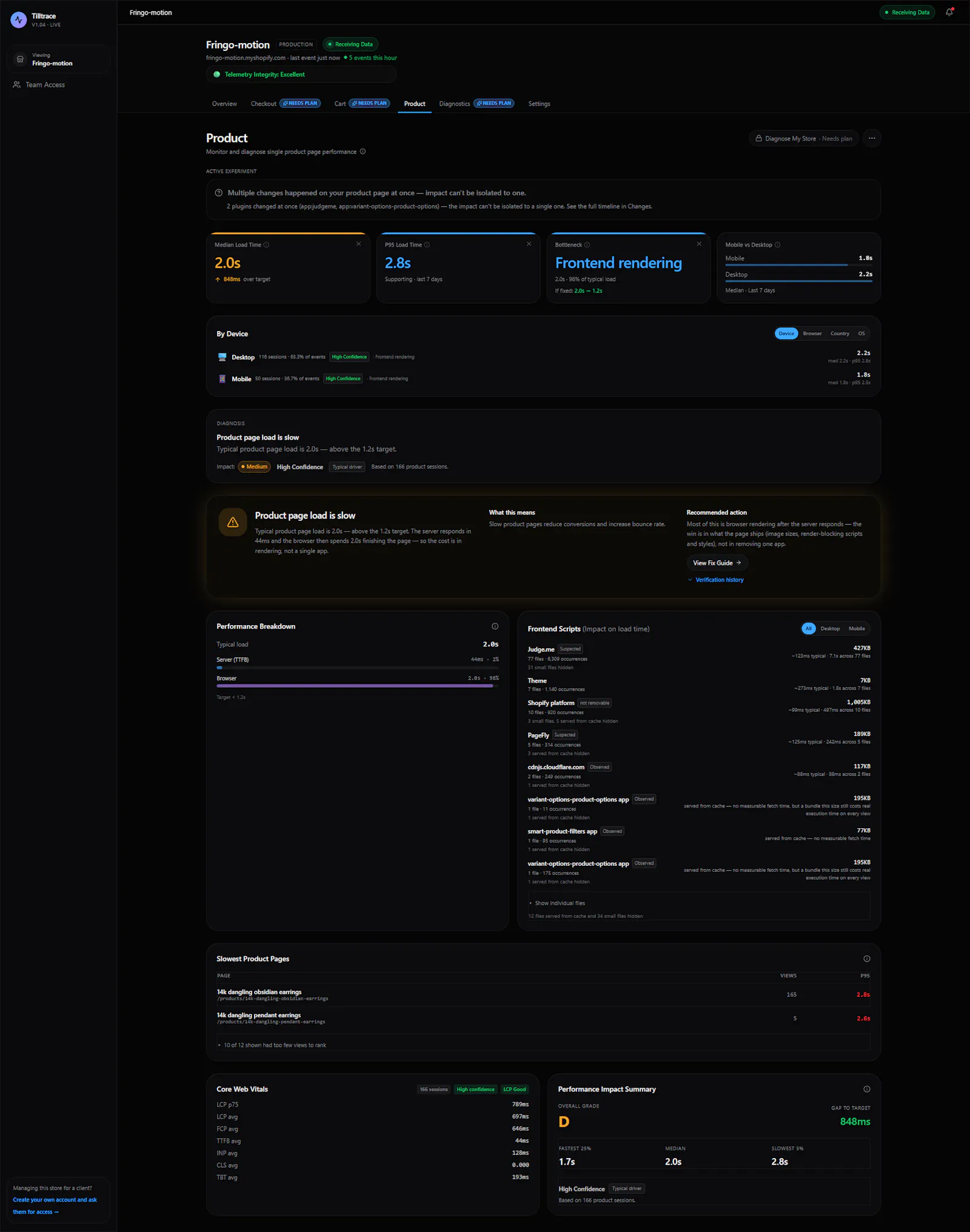
Task: Click the Performance Impact Summary info icon
Action: 867,1089
